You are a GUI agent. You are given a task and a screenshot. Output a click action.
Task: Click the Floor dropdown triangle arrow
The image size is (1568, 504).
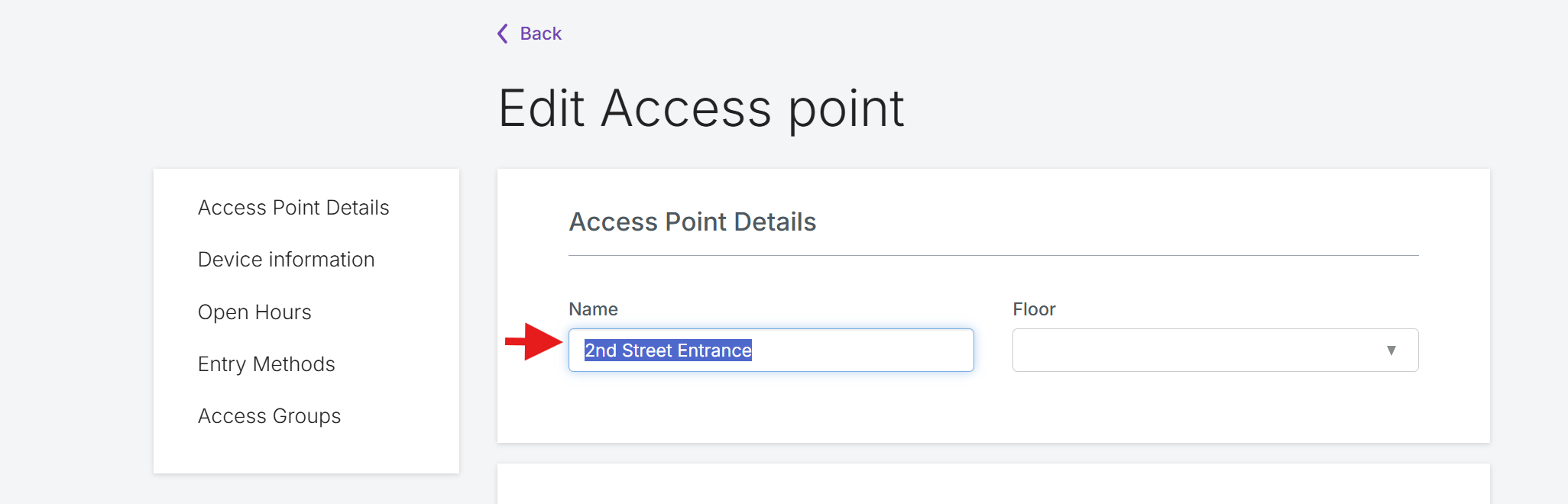1391,351
